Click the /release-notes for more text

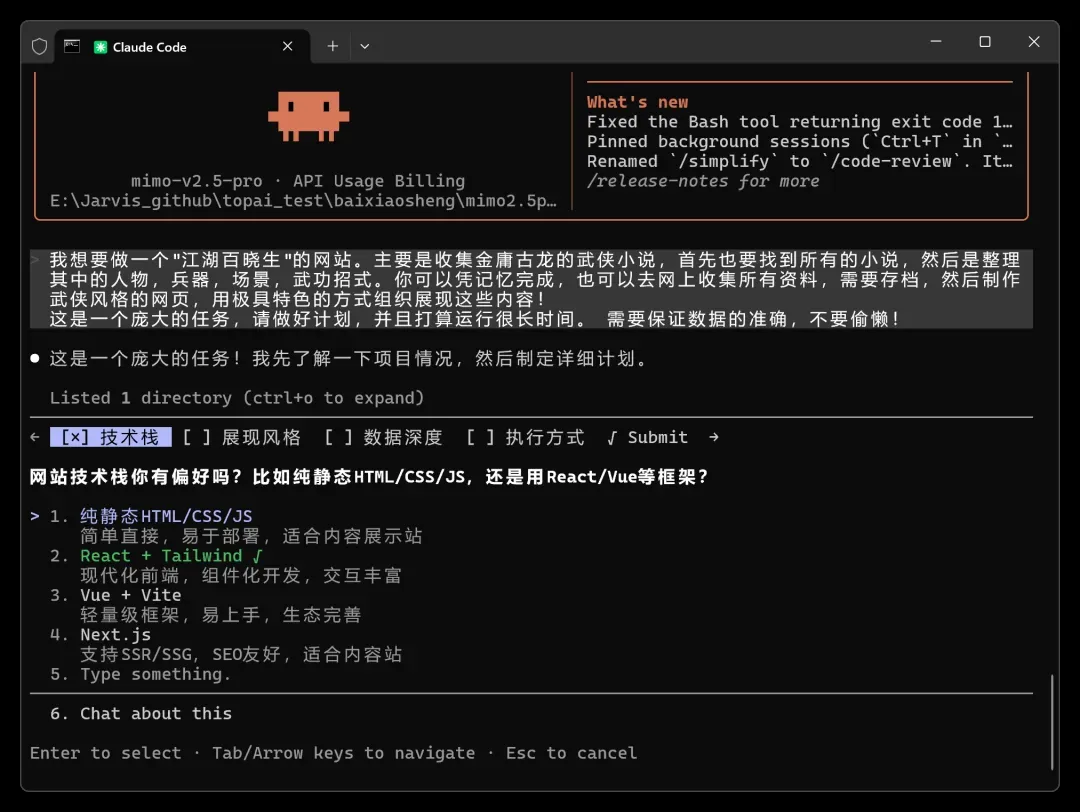point(703,181)
